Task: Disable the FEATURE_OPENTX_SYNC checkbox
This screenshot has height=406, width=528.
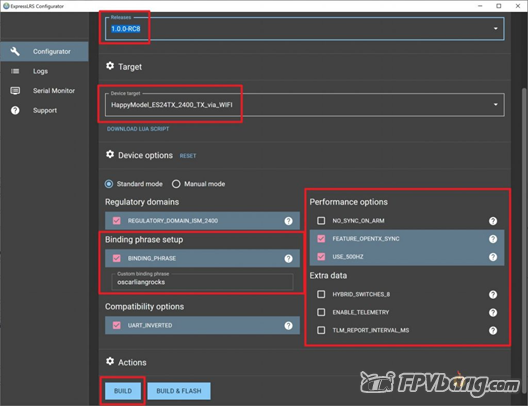Action: 321,239
